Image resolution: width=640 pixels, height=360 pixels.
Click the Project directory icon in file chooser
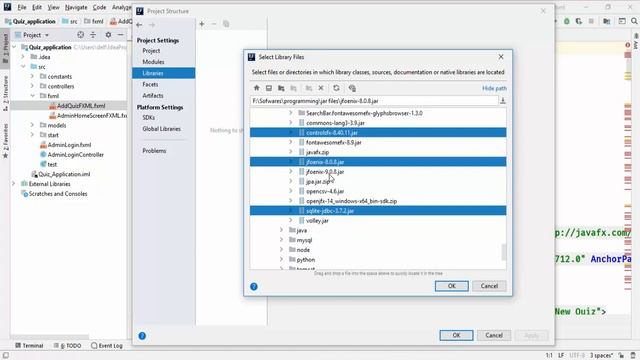point(281,88)
